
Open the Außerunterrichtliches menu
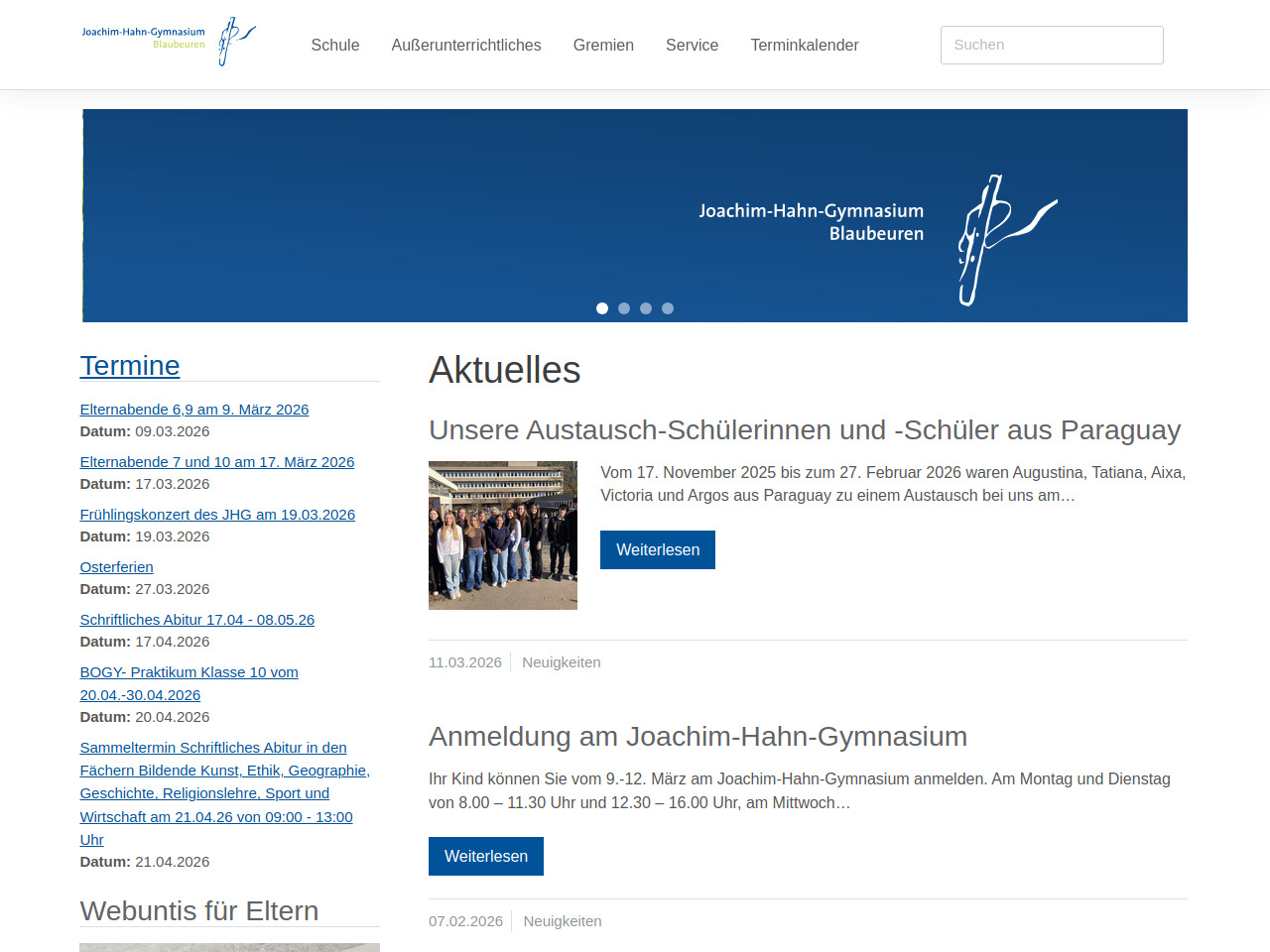click(x=466, y=45)
